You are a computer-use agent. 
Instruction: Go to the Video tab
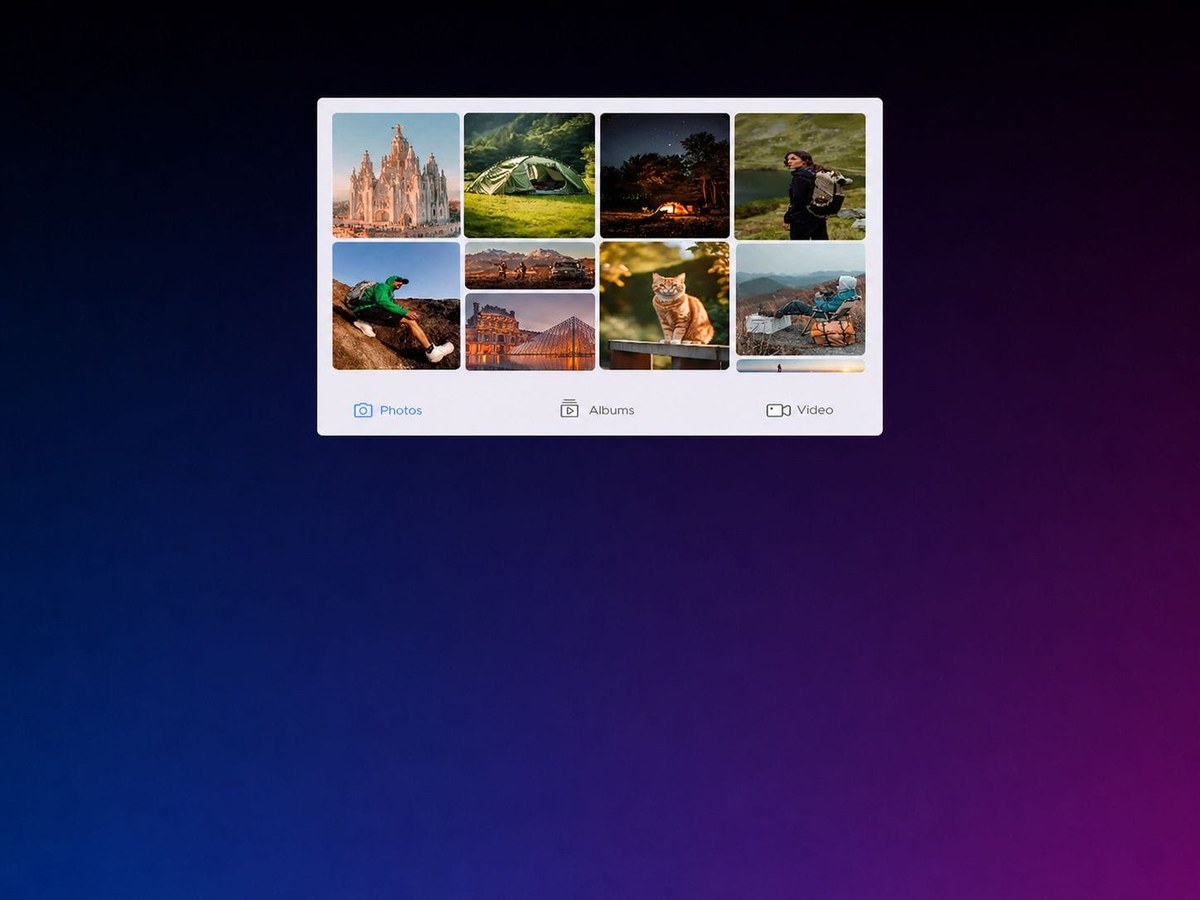800,410
